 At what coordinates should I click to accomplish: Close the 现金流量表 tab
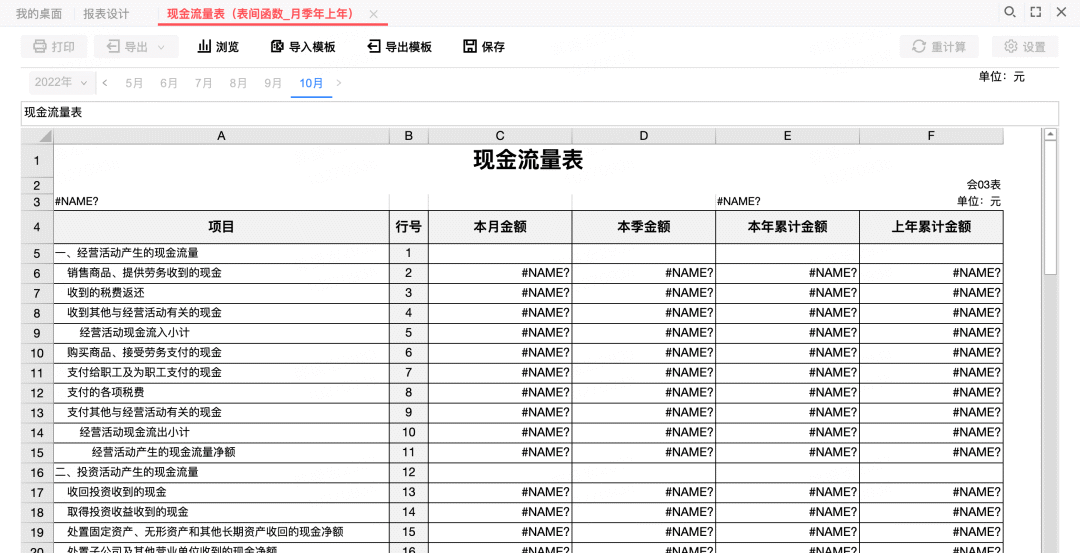pyautogui.click(x=373, y=14)
